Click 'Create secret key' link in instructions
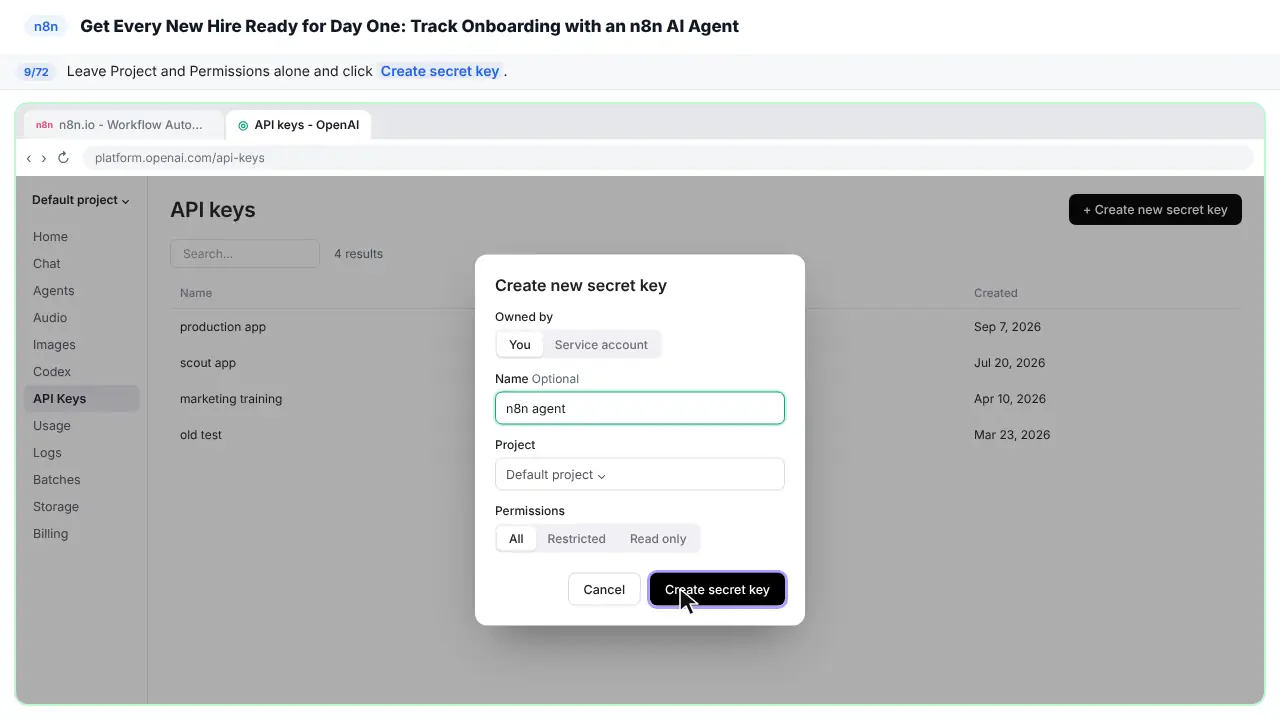The width and height of the screenshot is (1280, 720). coord(440,71)
